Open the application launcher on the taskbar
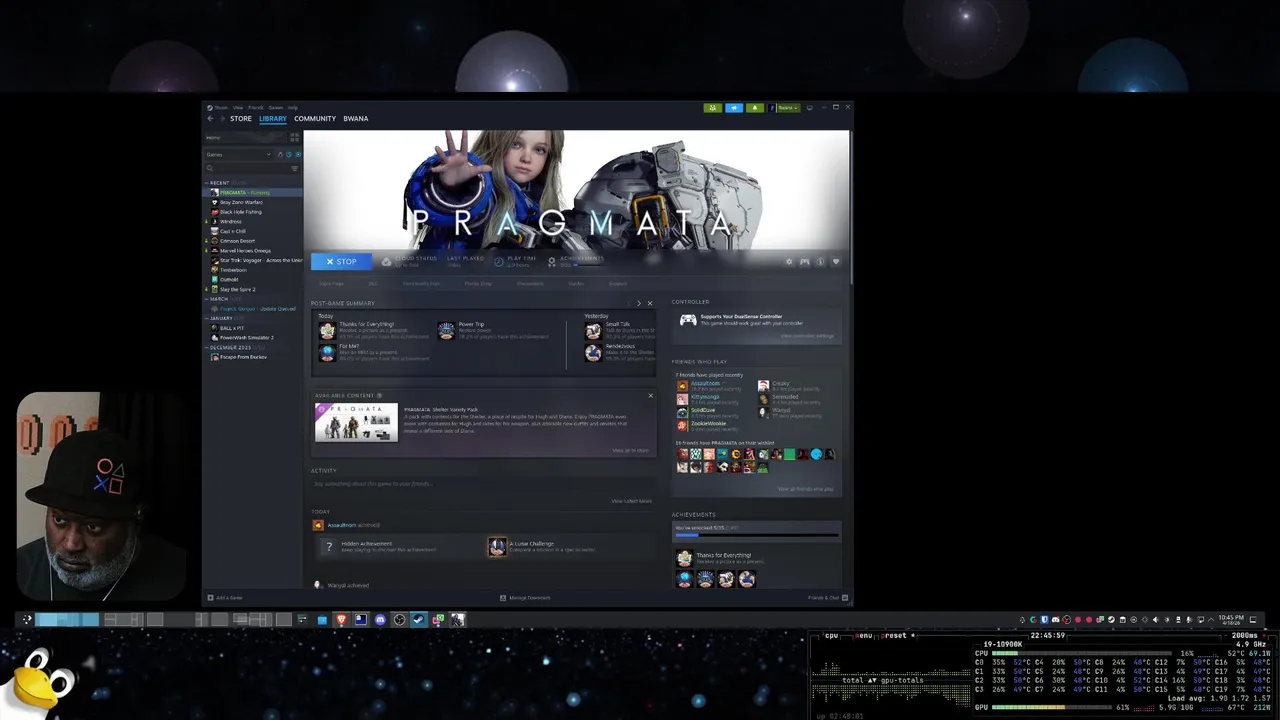Screen dimensions: 1280x720 coord(27,619)
